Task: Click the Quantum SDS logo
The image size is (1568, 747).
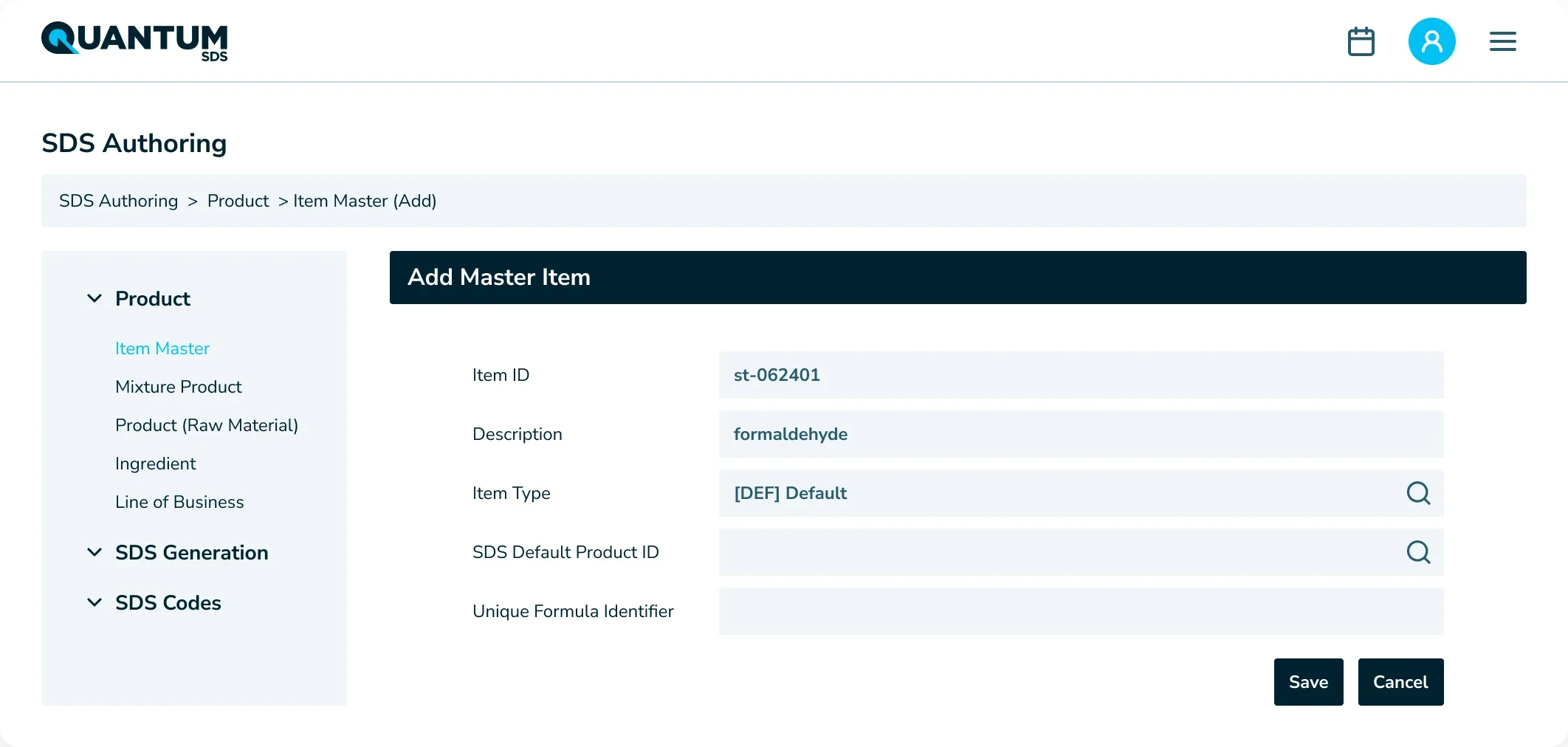Action: [x=134, y=41]
